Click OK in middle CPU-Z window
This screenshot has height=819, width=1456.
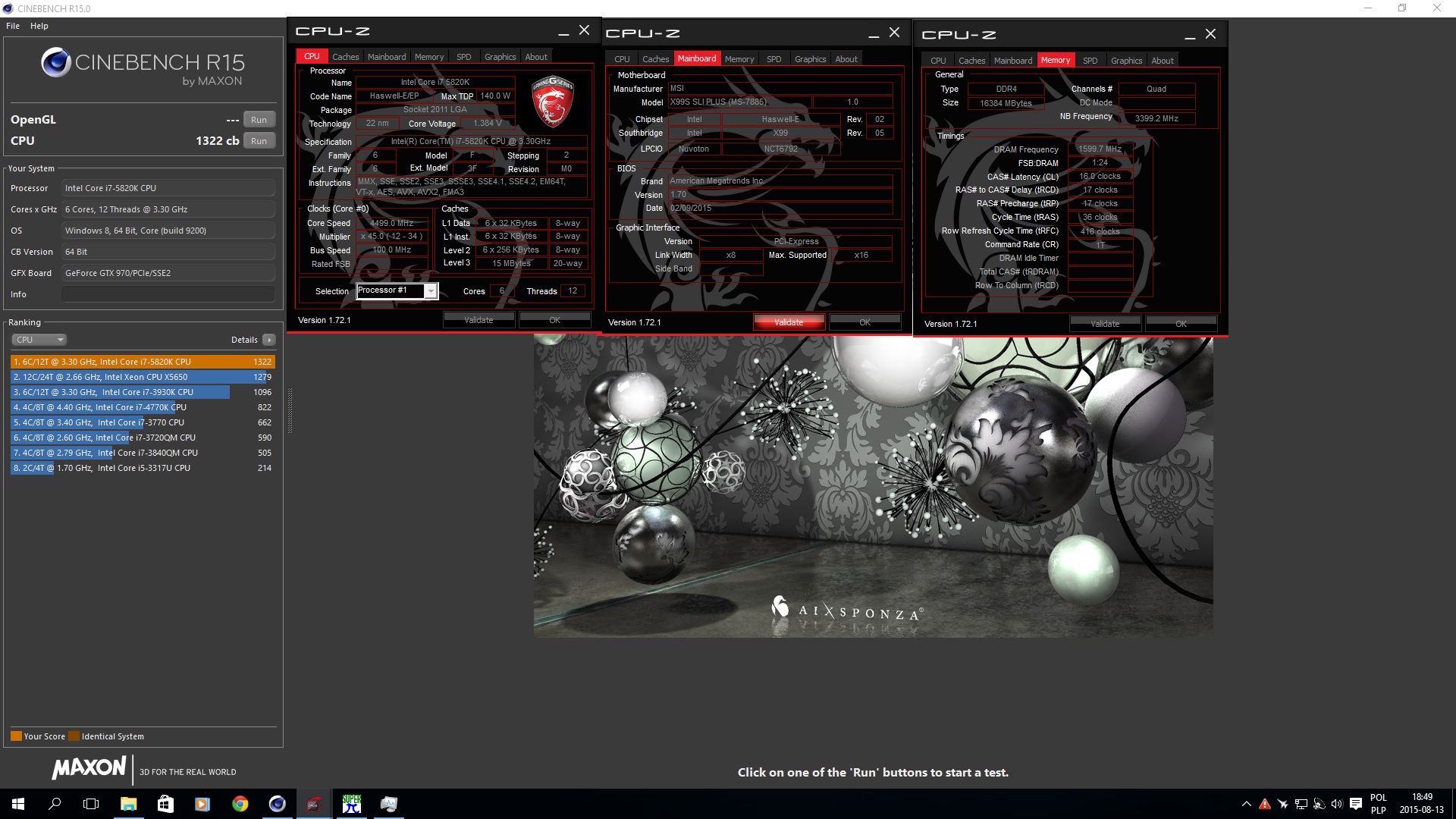[864, 322]
